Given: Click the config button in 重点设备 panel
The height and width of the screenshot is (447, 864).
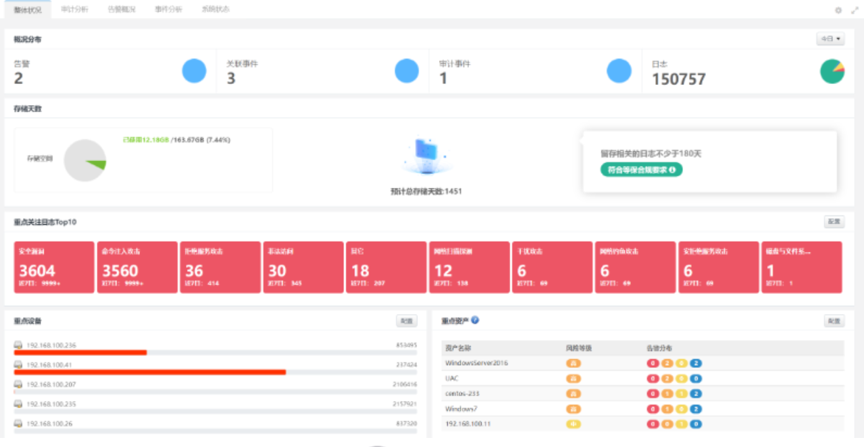Looking at the screenshot, I should [x=406, y=321].
